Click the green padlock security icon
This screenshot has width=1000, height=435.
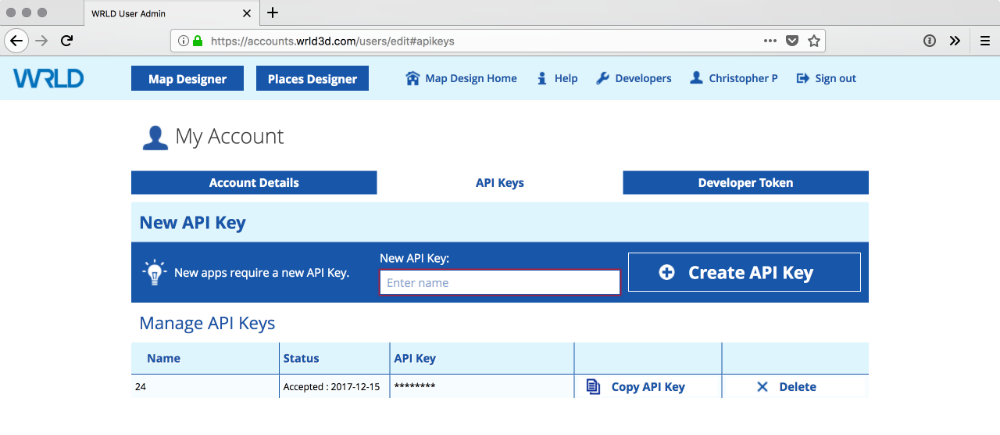(198, 41)
